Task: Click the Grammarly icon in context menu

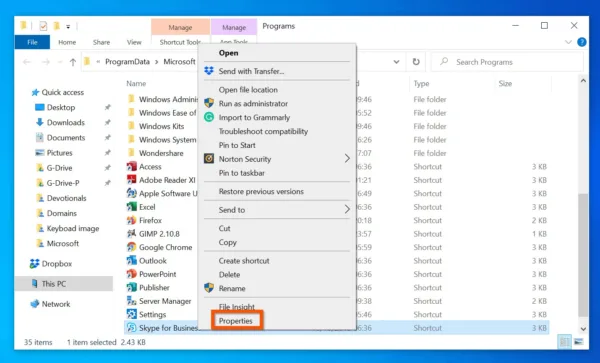Action: pyautogui.click(x=209, y=117)
